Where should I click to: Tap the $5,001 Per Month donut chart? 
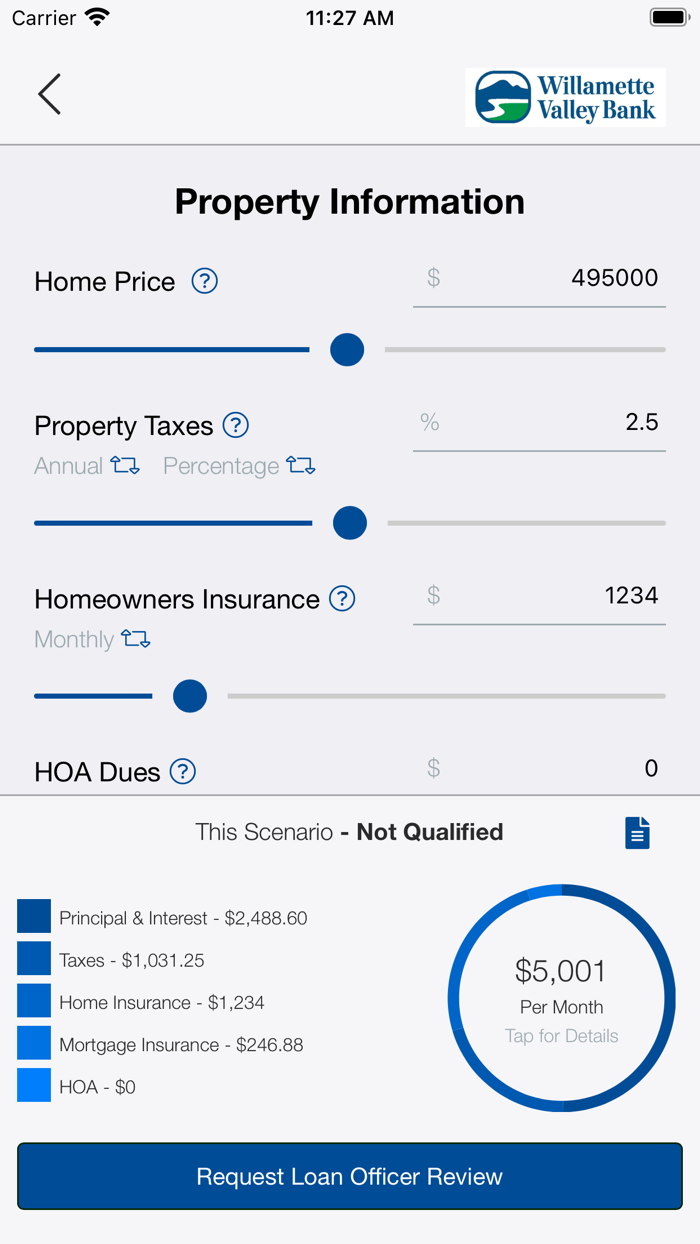pyautogui.click(x=561, y=997)
